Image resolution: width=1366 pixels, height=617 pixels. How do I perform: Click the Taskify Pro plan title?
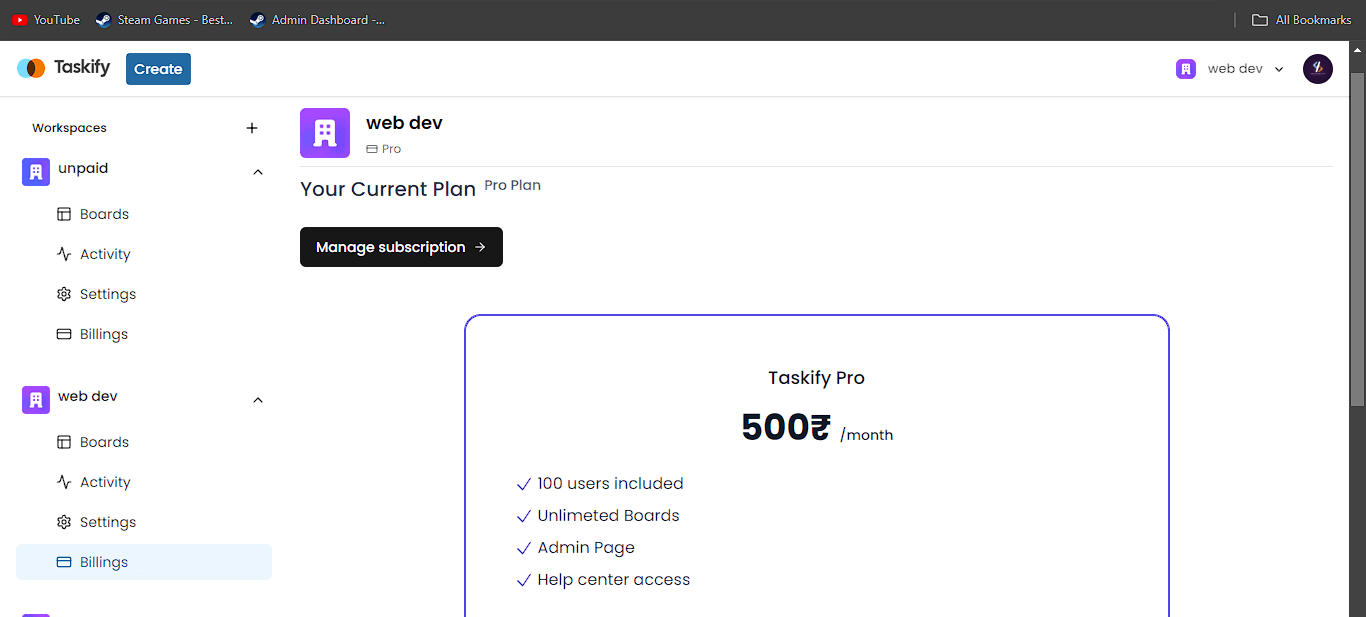816,378
